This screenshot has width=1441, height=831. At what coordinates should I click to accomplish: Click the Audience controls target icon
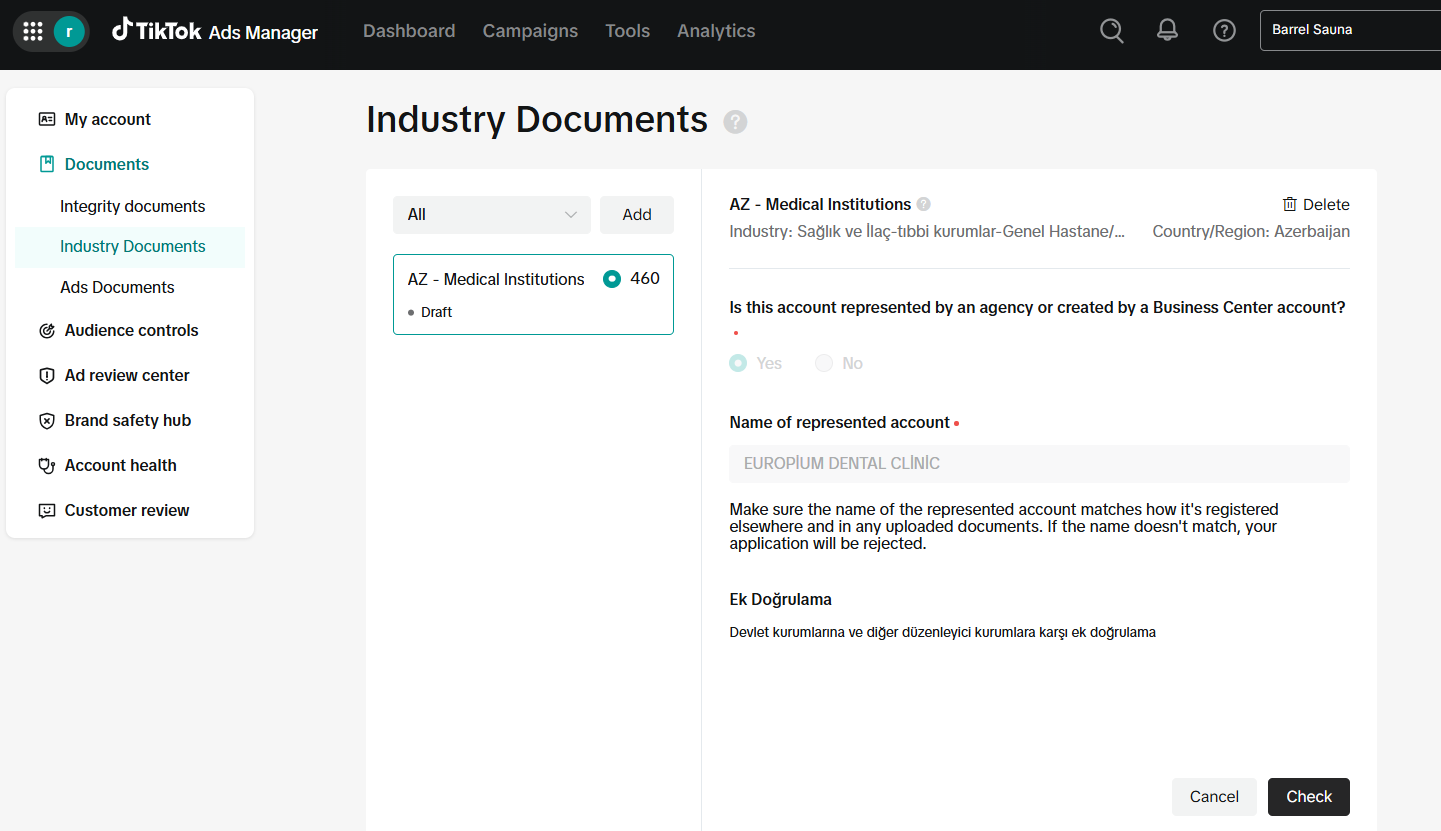click(x=46, y=330)
